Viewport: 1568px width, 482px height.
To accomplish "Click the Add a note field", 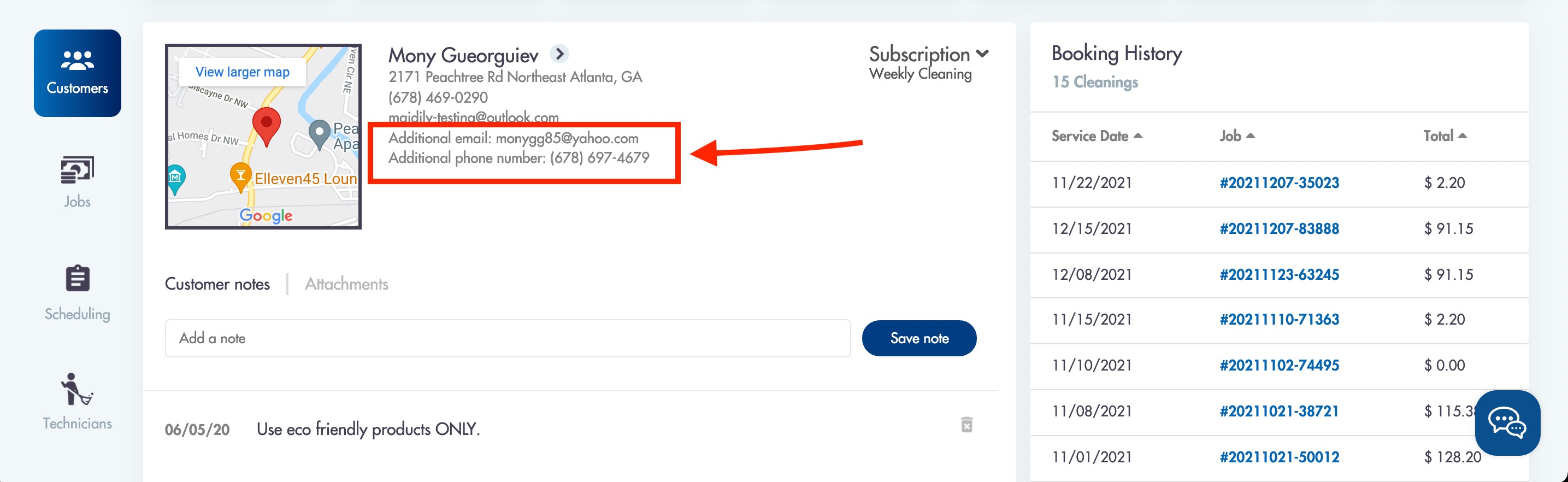I will [508, 338].
